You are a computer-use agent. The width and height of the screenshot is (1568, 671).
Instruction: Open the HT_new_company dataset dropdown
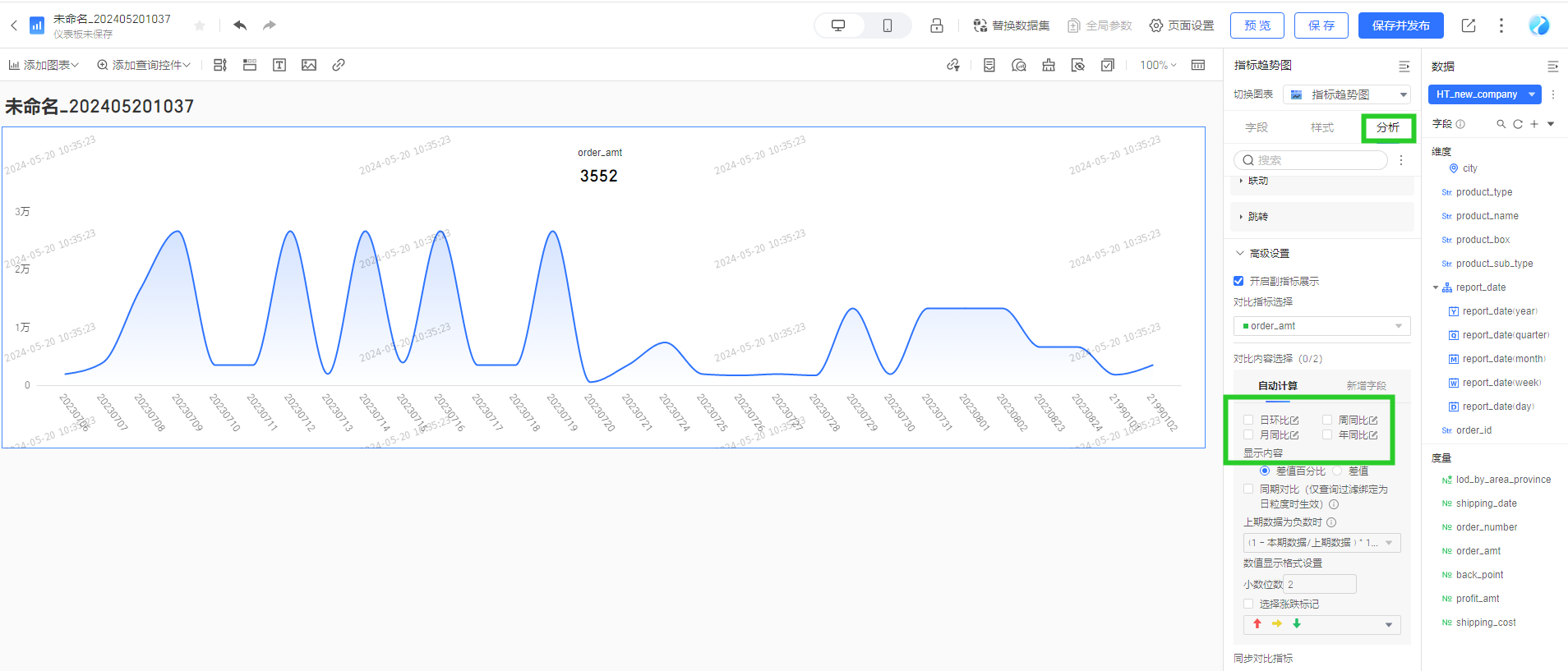pyautogui.click(x=1484, y=94)
